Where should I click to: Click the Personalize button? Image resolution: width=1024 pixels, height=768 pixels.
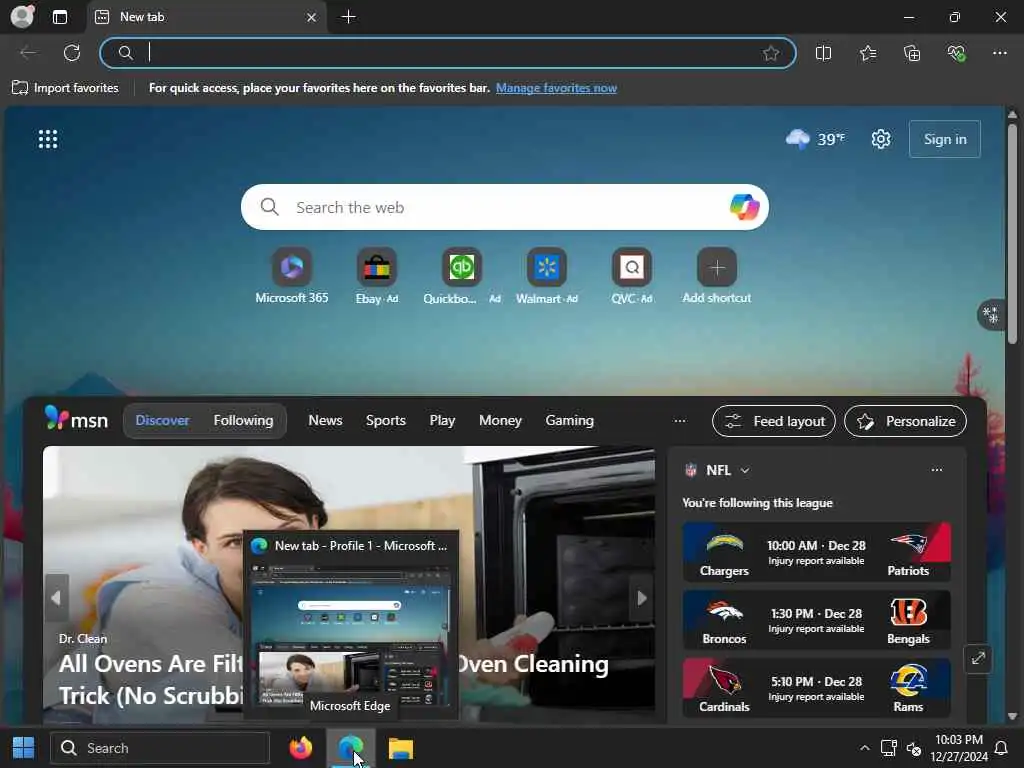pyautogui.click(x=905, y=421)
